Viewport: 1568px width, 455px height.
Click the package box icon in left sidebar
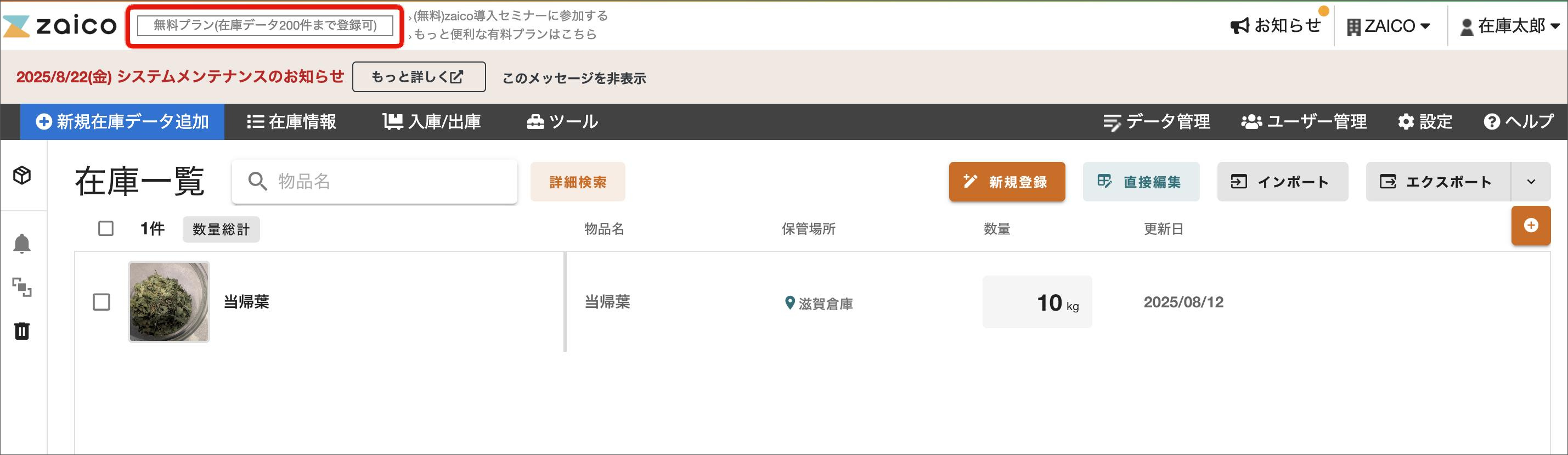click(x=22, y=176)
